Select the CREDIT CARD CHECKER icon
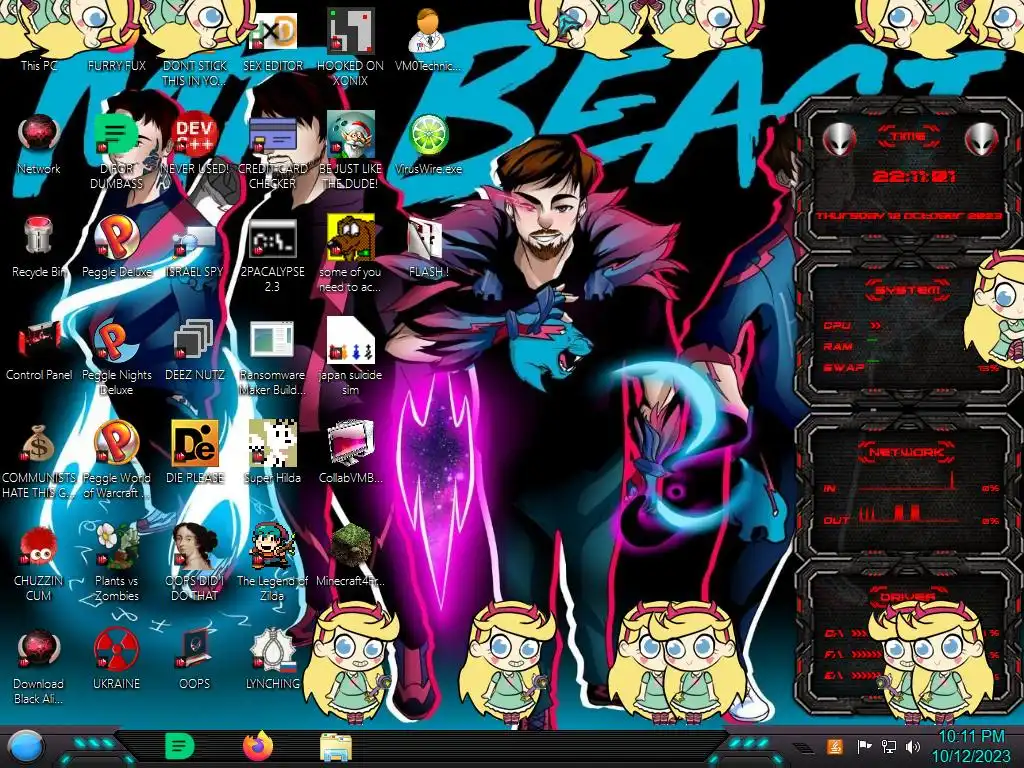 tap(272, 152)
